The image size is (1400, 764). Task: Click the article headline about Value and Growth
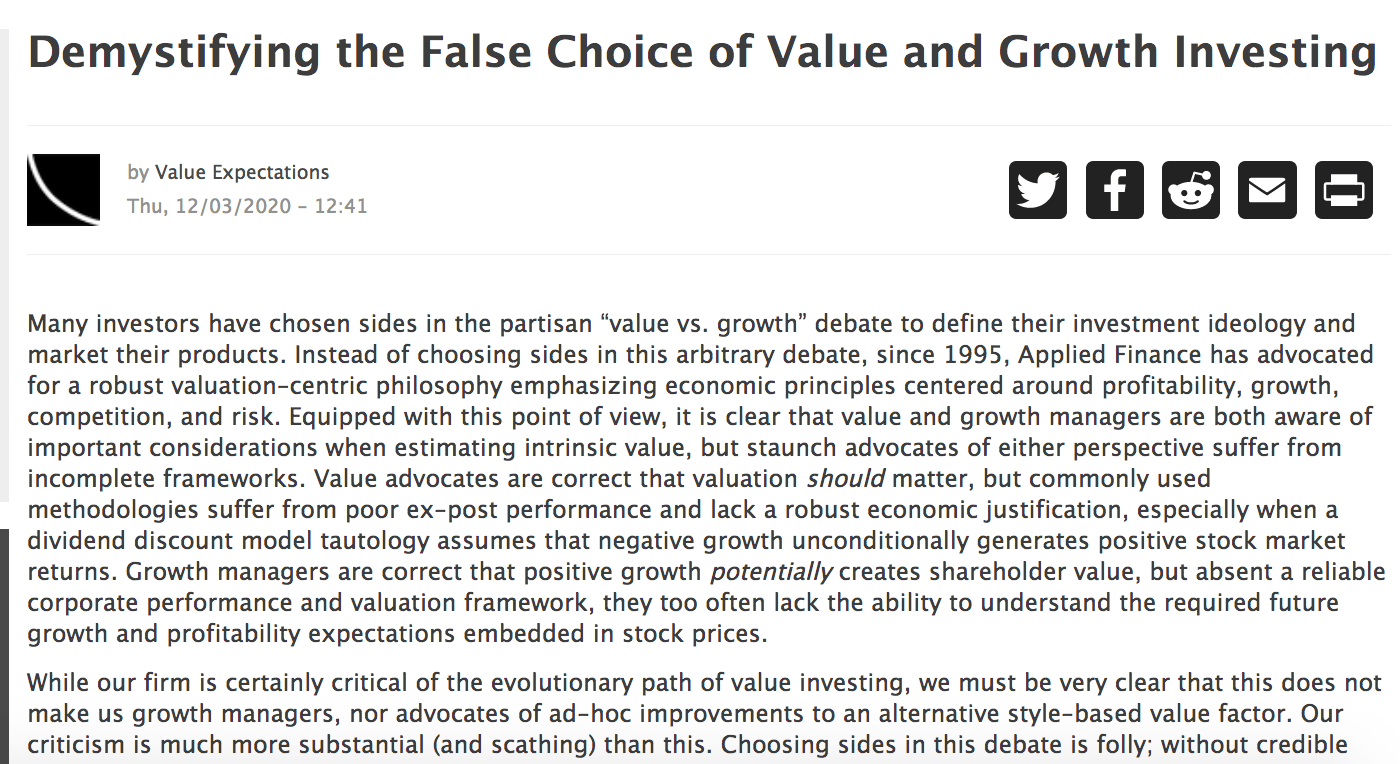click(702, 52)
